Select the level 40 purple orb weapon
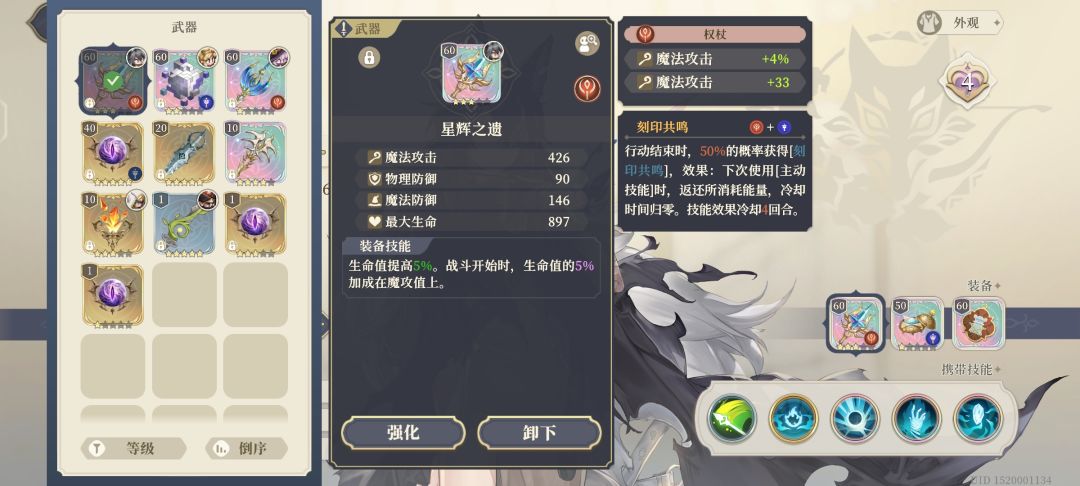The image size is (1080, 486). [x=113, y=153]
